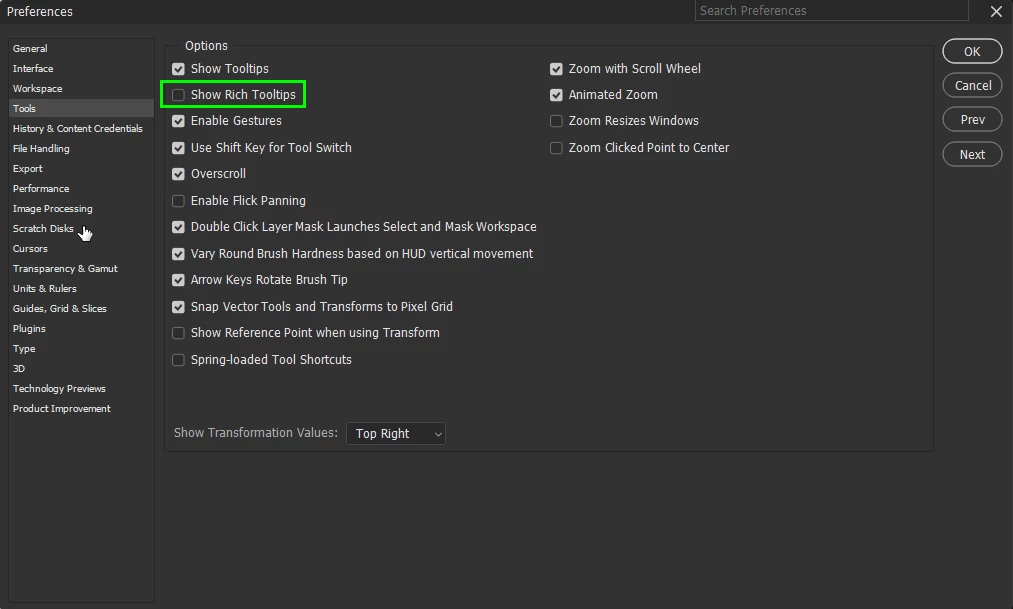
Task: Enable Show Reference Point when using Transform
Action: click(x=178, y=333)
